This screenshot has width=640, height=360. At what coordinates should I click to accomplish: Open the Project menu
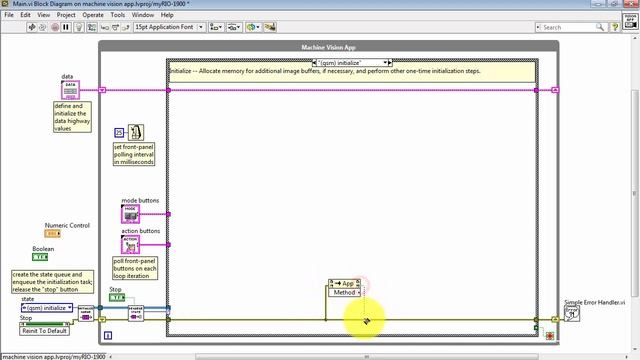pos(66,15)
